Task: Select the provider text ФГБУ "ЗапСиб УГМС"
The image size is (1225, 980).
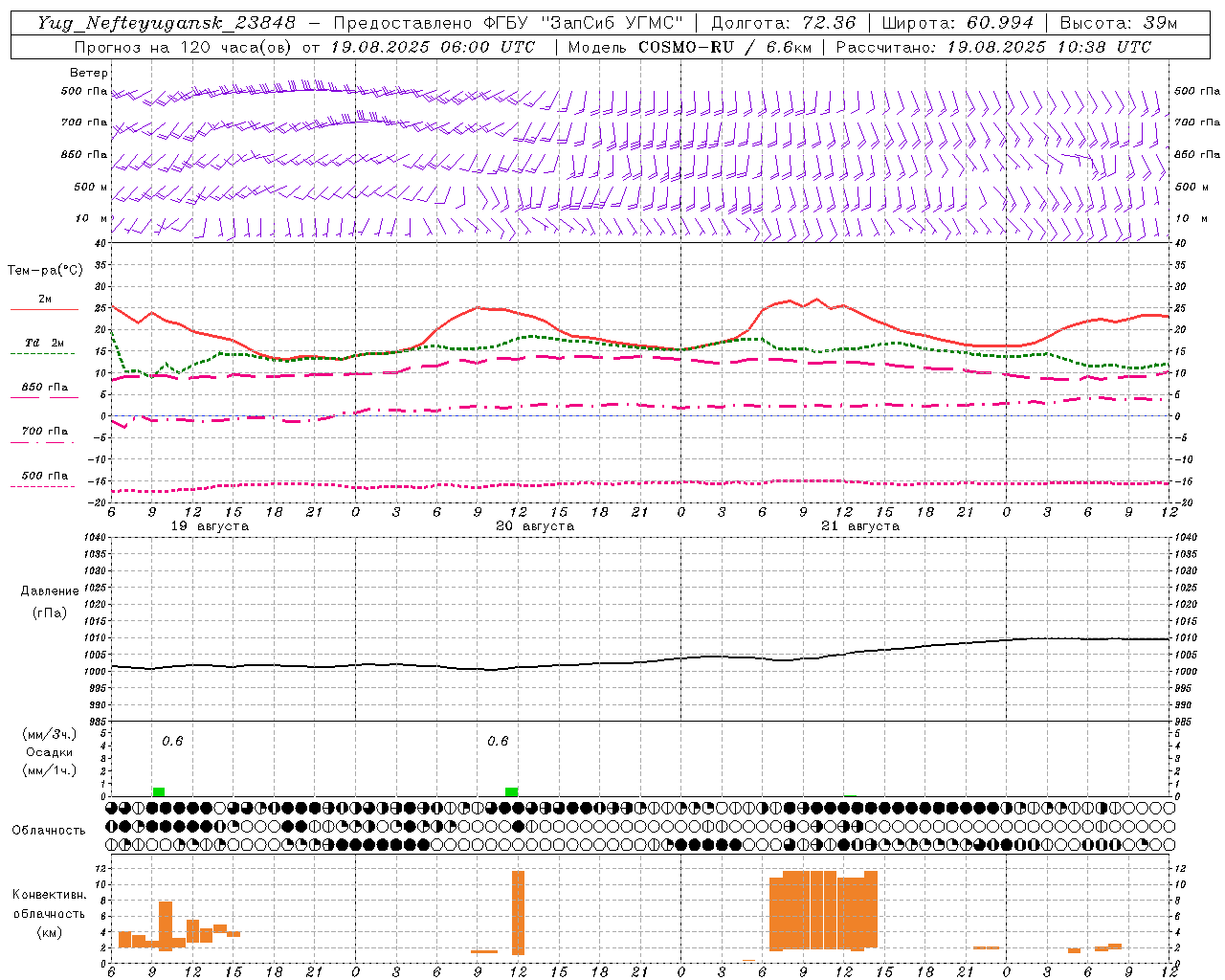Action: coord(585,23)
